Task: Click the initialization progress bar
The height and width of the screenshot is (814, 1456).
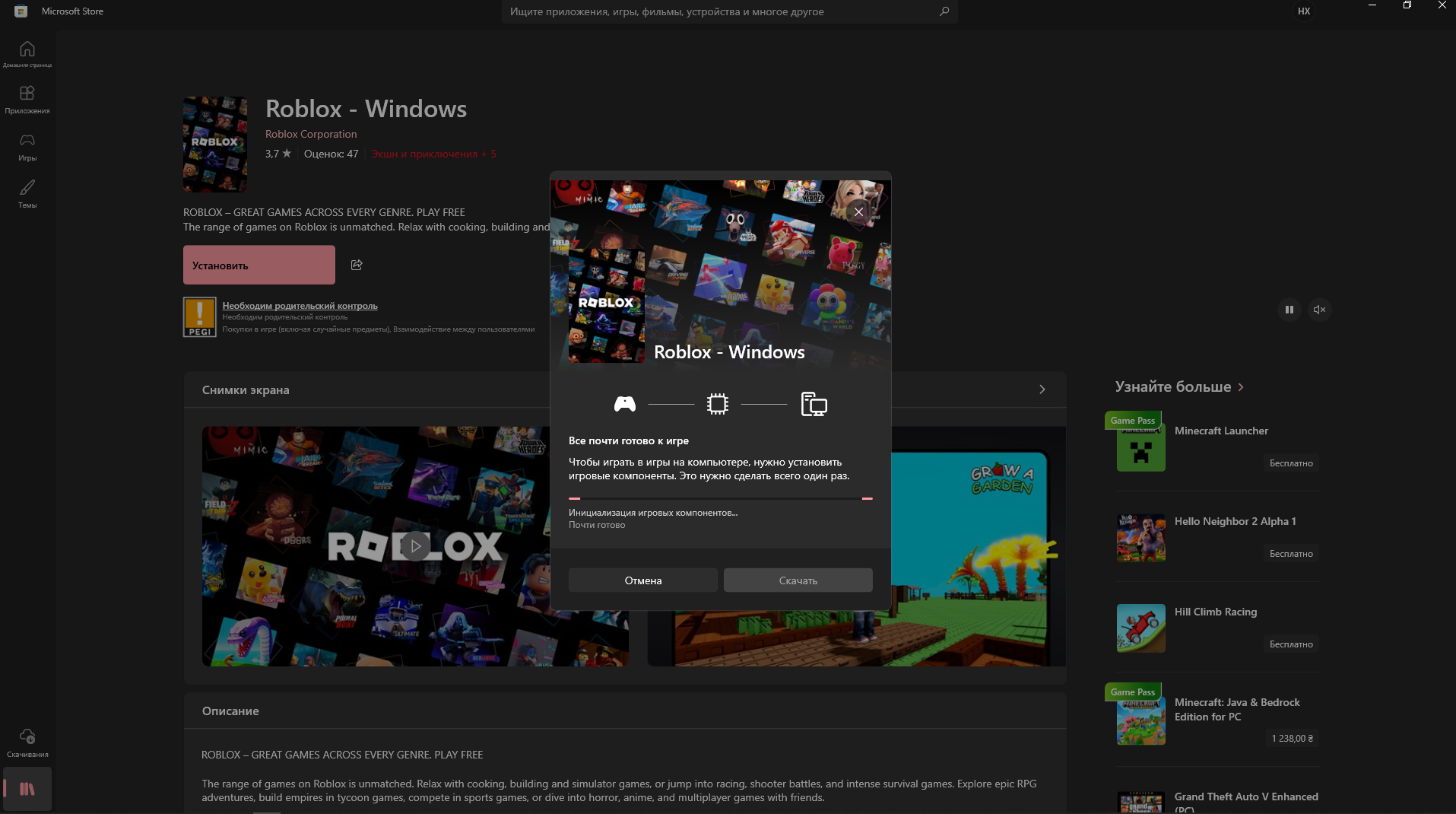Action: (721, 498)
